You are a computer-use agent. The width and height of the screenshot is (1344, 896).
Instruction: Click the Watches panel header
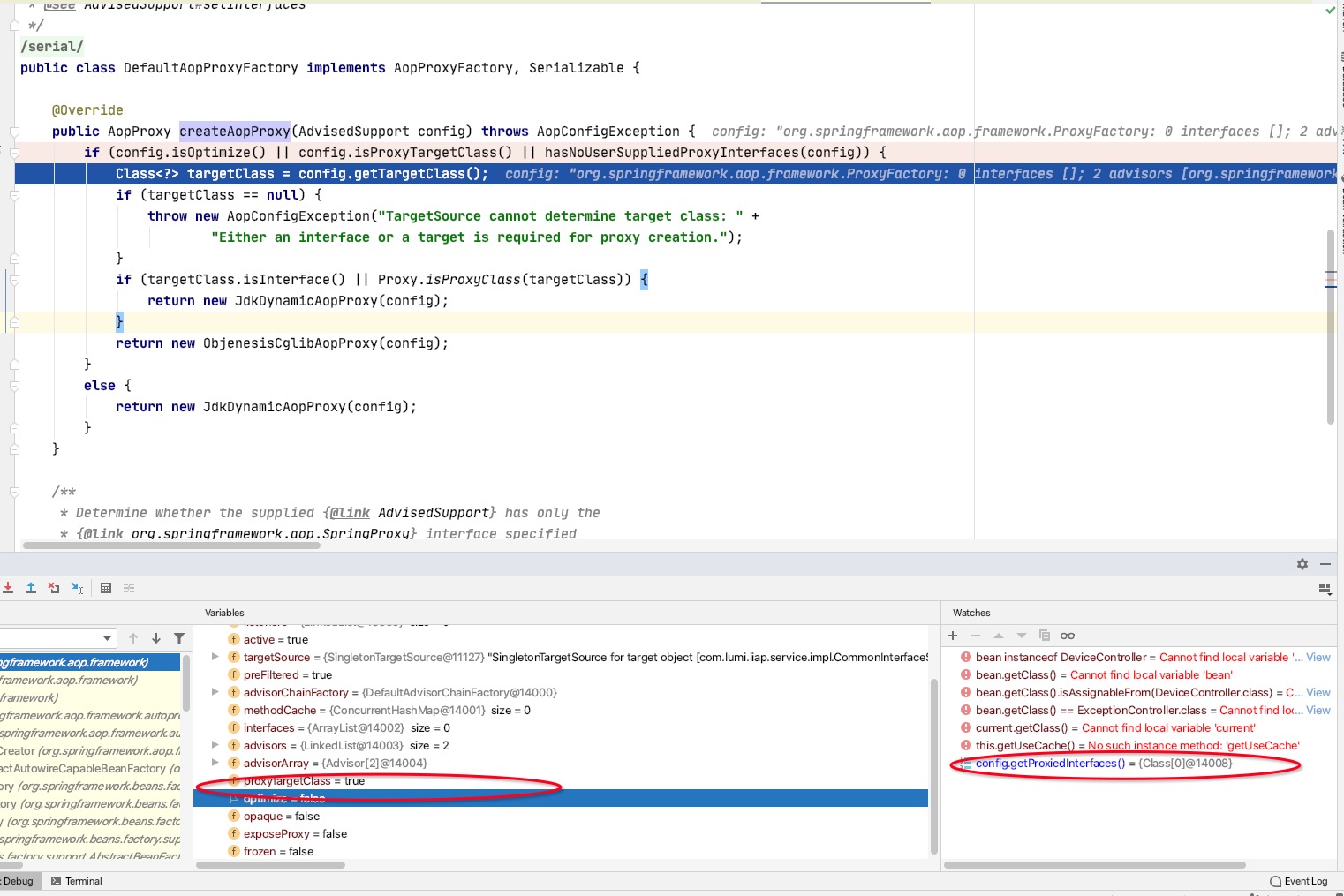(971, 613)
